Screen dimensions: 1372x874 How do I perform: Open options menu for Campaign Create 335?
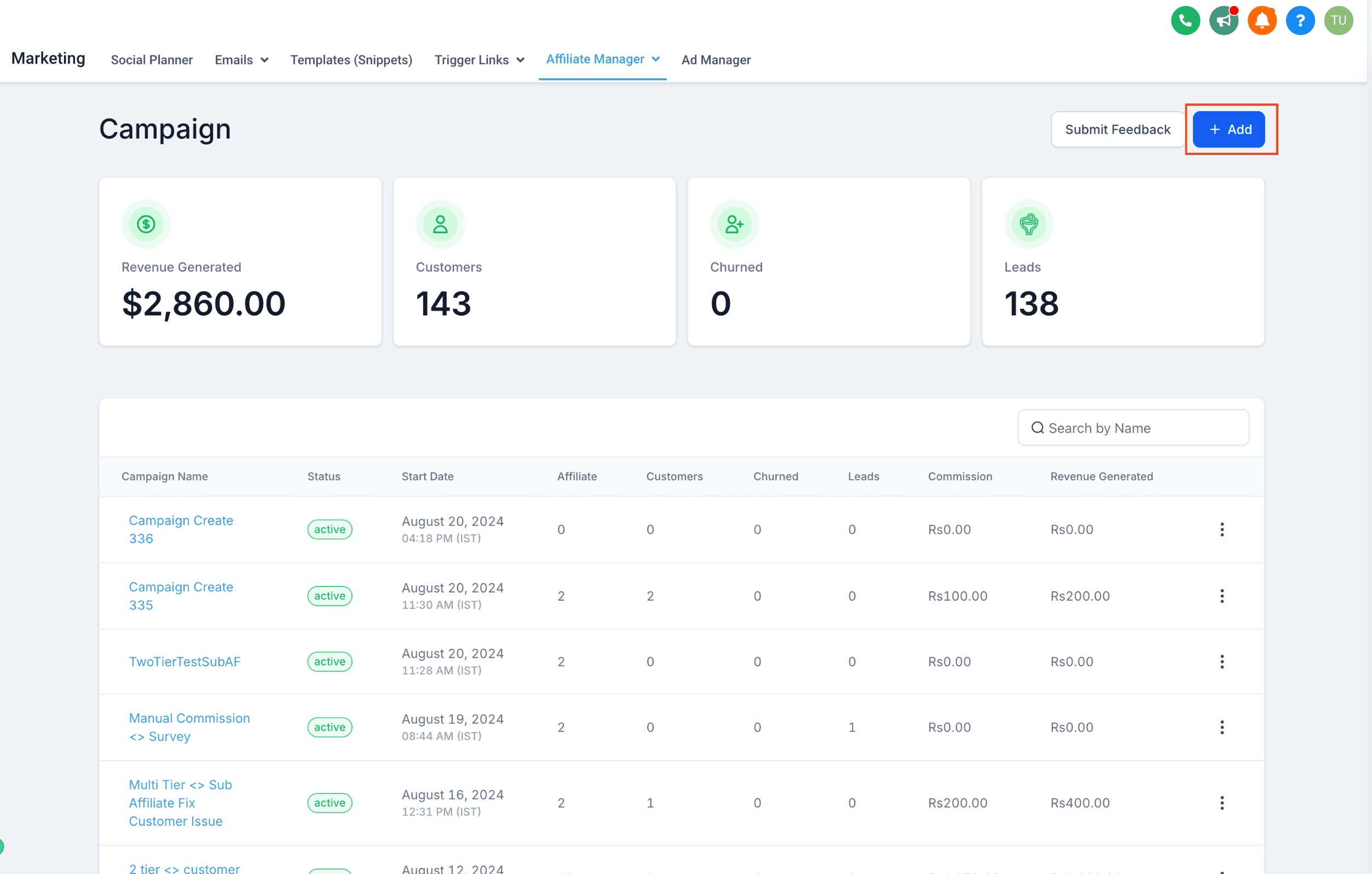tap(1221, 596)
